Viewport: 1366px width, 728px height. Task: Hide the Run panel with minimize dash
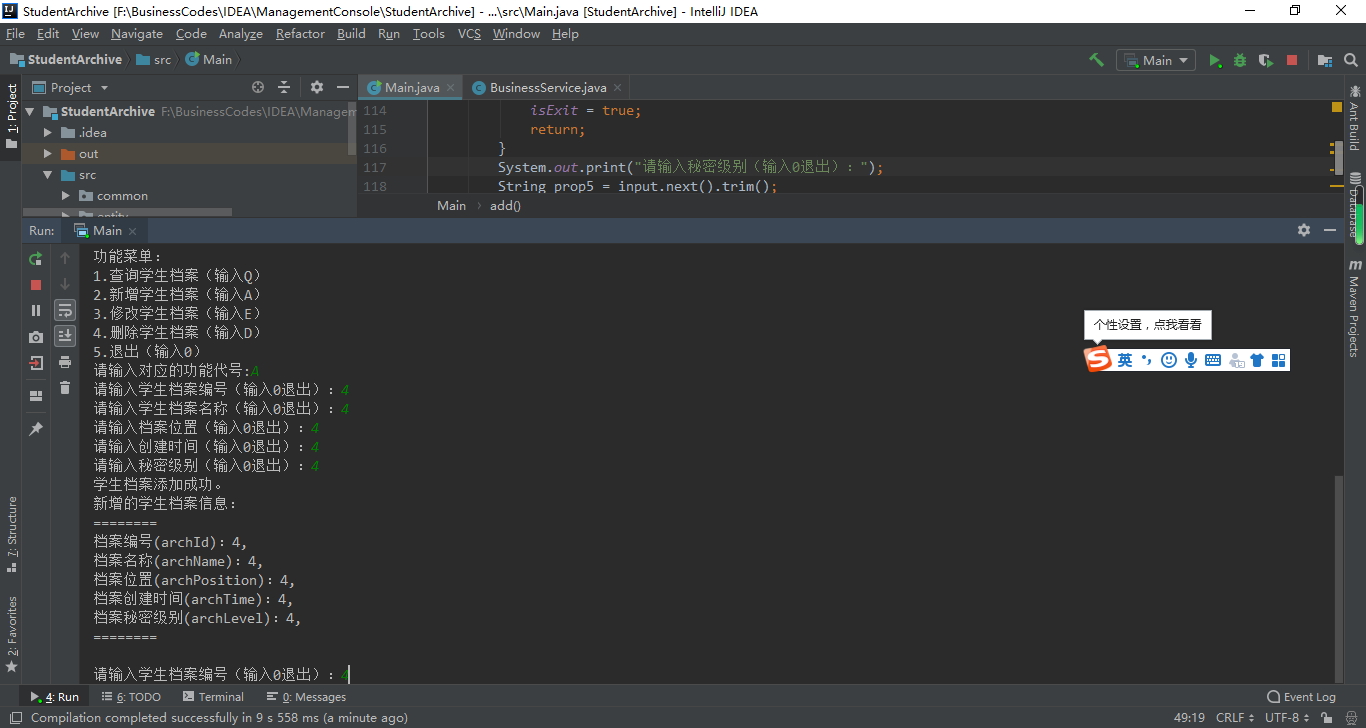point(1330,230)
